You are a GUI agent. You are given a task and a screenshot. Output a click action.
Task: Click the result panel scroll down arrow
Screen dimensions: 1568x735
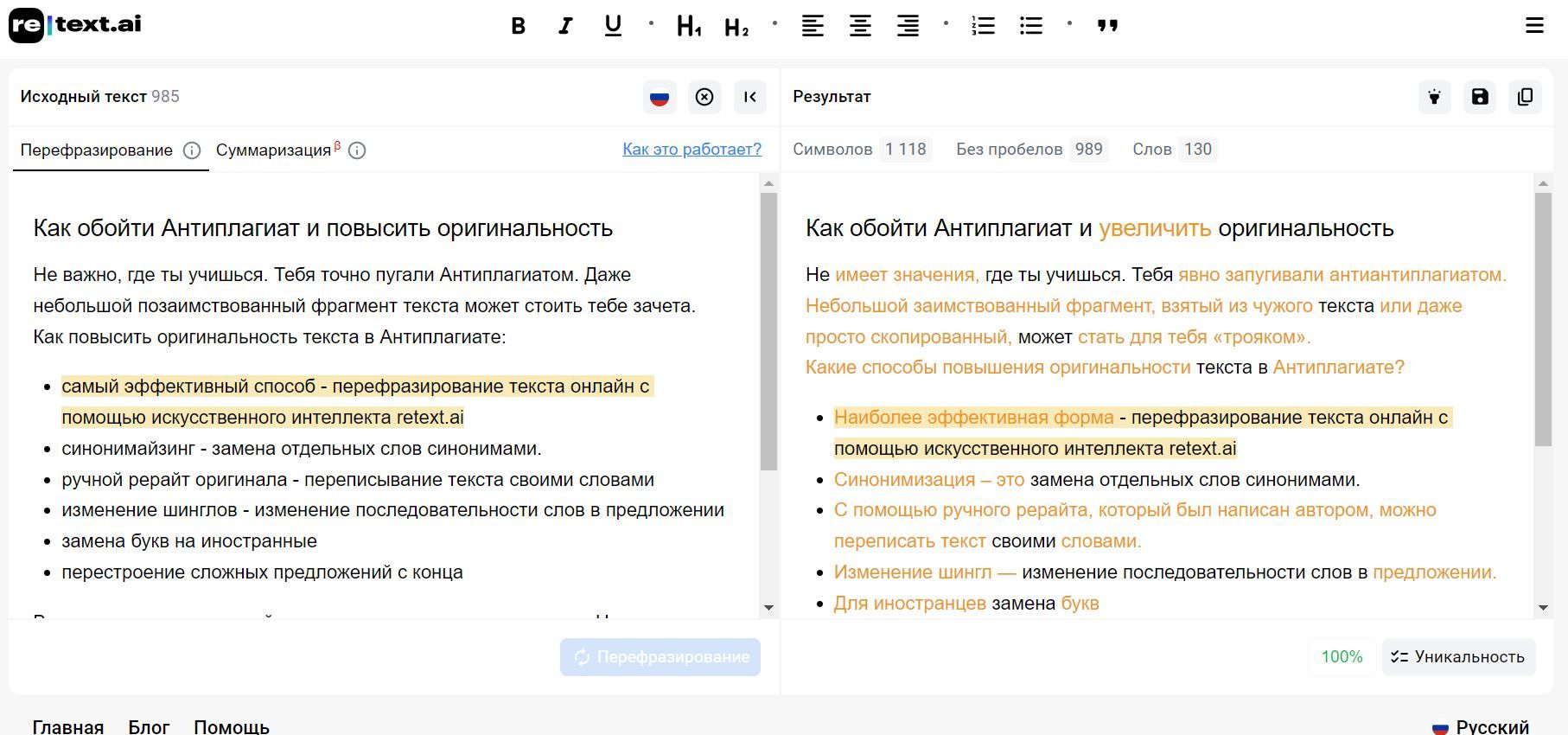click(x=1543, y=608)
